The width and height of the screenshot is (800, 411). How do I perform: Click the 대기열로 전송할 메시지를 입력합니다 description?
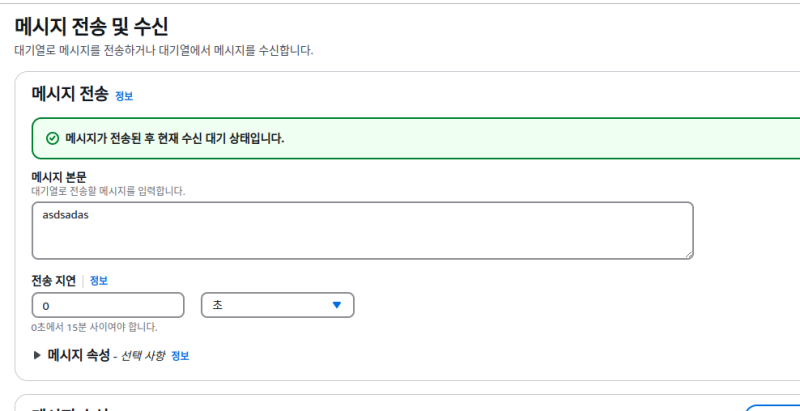point(108,190)
